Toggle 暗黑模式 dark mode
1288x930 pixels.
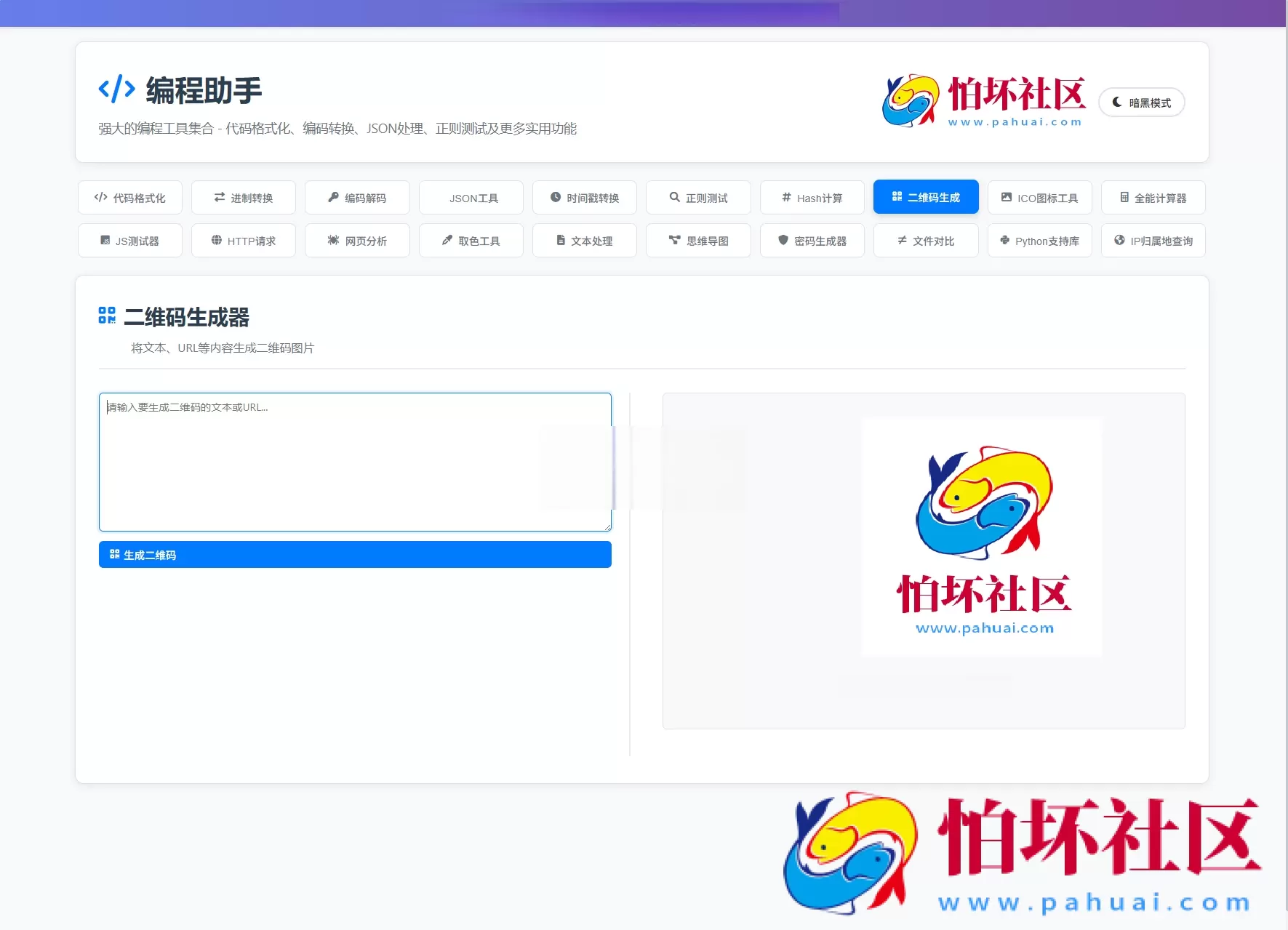pos(1141,102)
